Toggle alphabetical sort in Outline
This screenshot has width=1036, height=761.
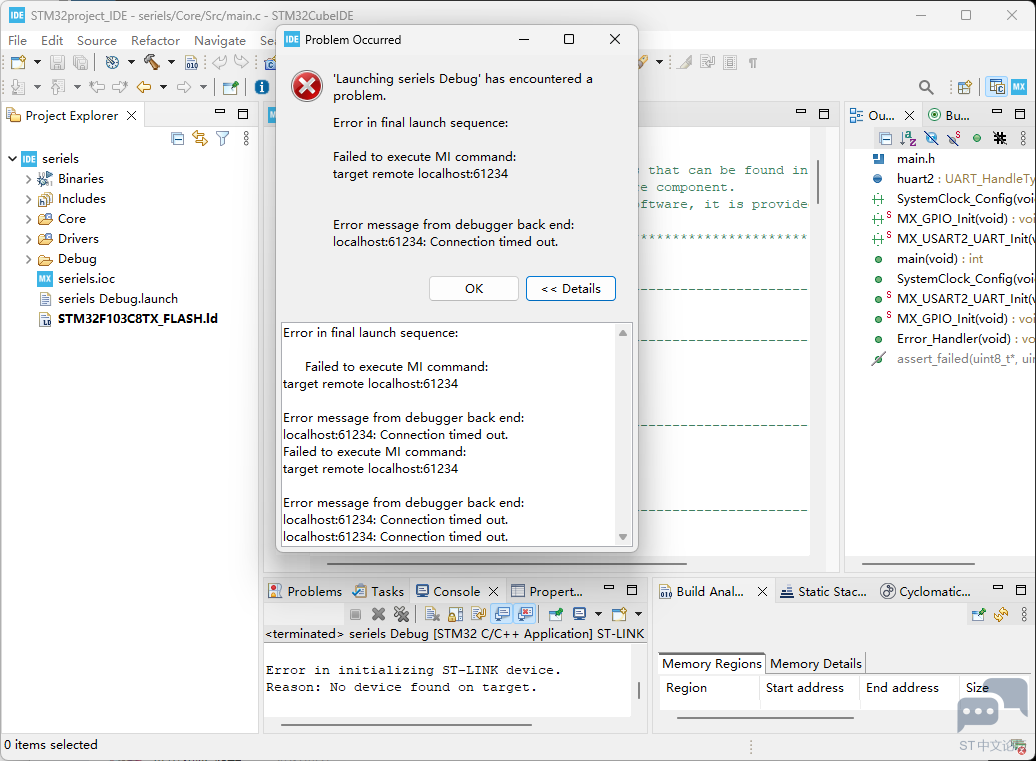coord(908,138)
